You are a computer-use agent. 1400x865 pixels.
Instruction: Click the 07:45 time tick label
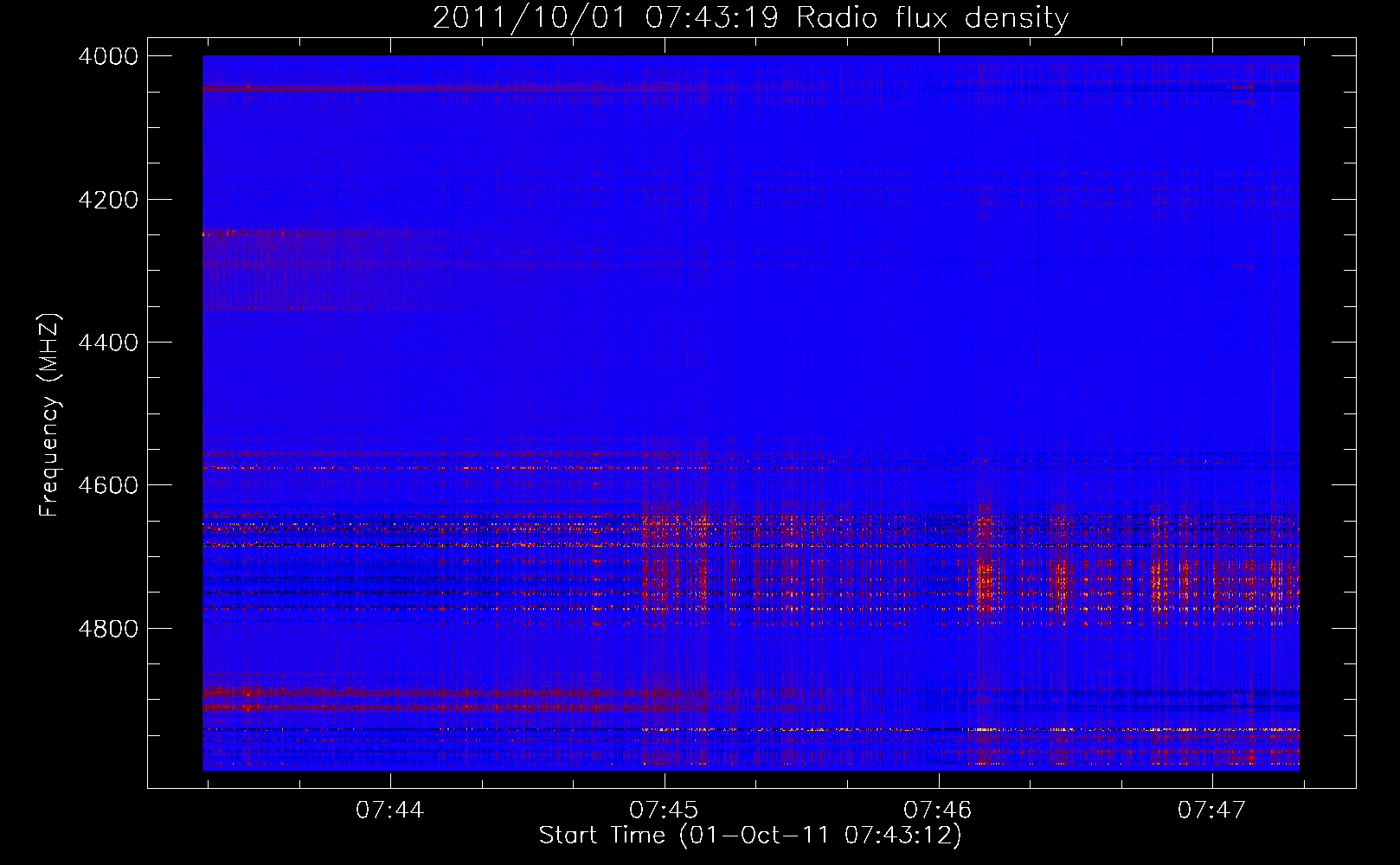click(664, 810)
